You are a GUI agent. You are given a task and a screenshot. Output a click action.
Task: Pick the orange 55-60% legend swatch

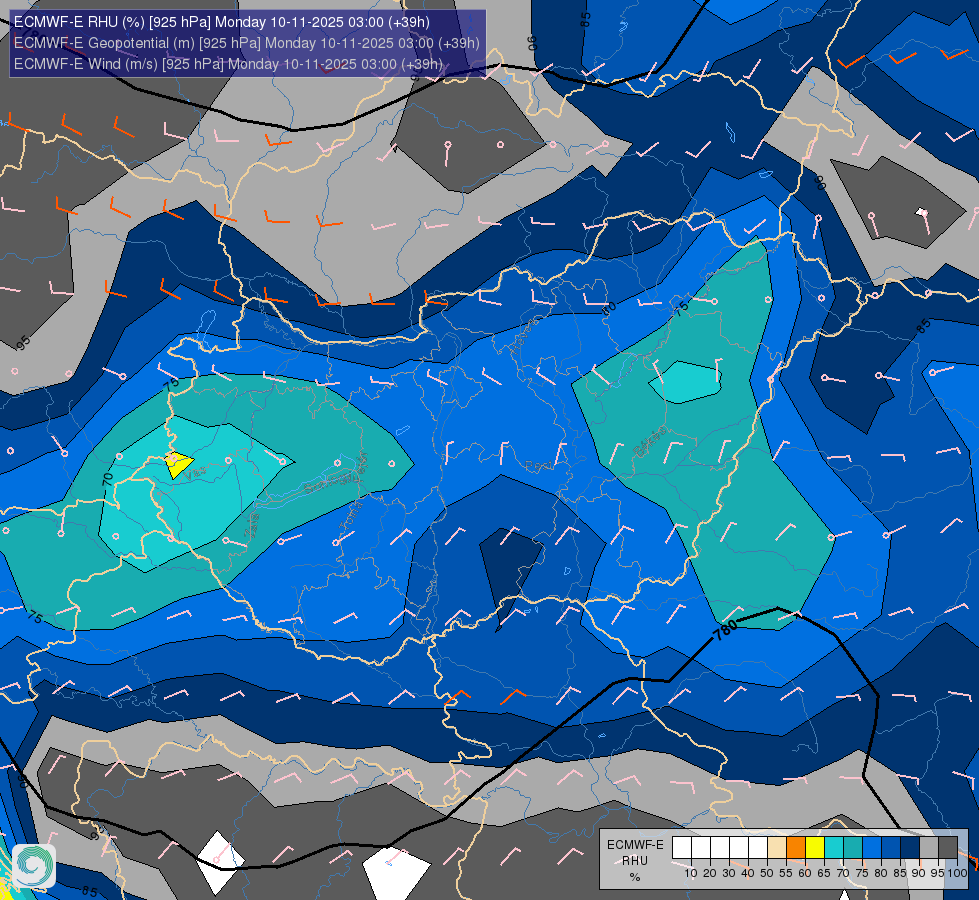coord(796,848)
